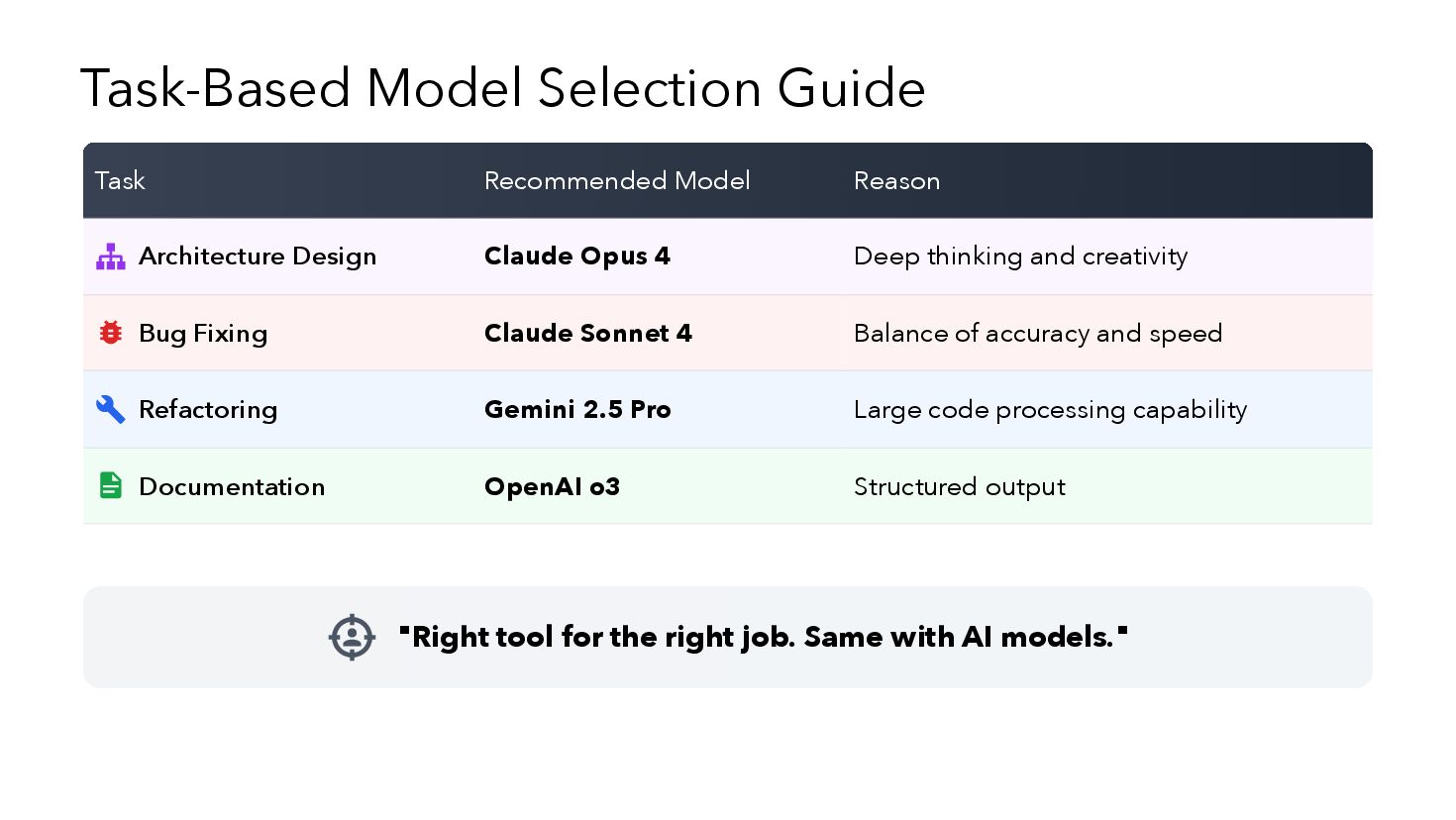Viewport: 1456px width, 820px height.
Task: Click the Documentation task label
Action: tap(232, 486)
